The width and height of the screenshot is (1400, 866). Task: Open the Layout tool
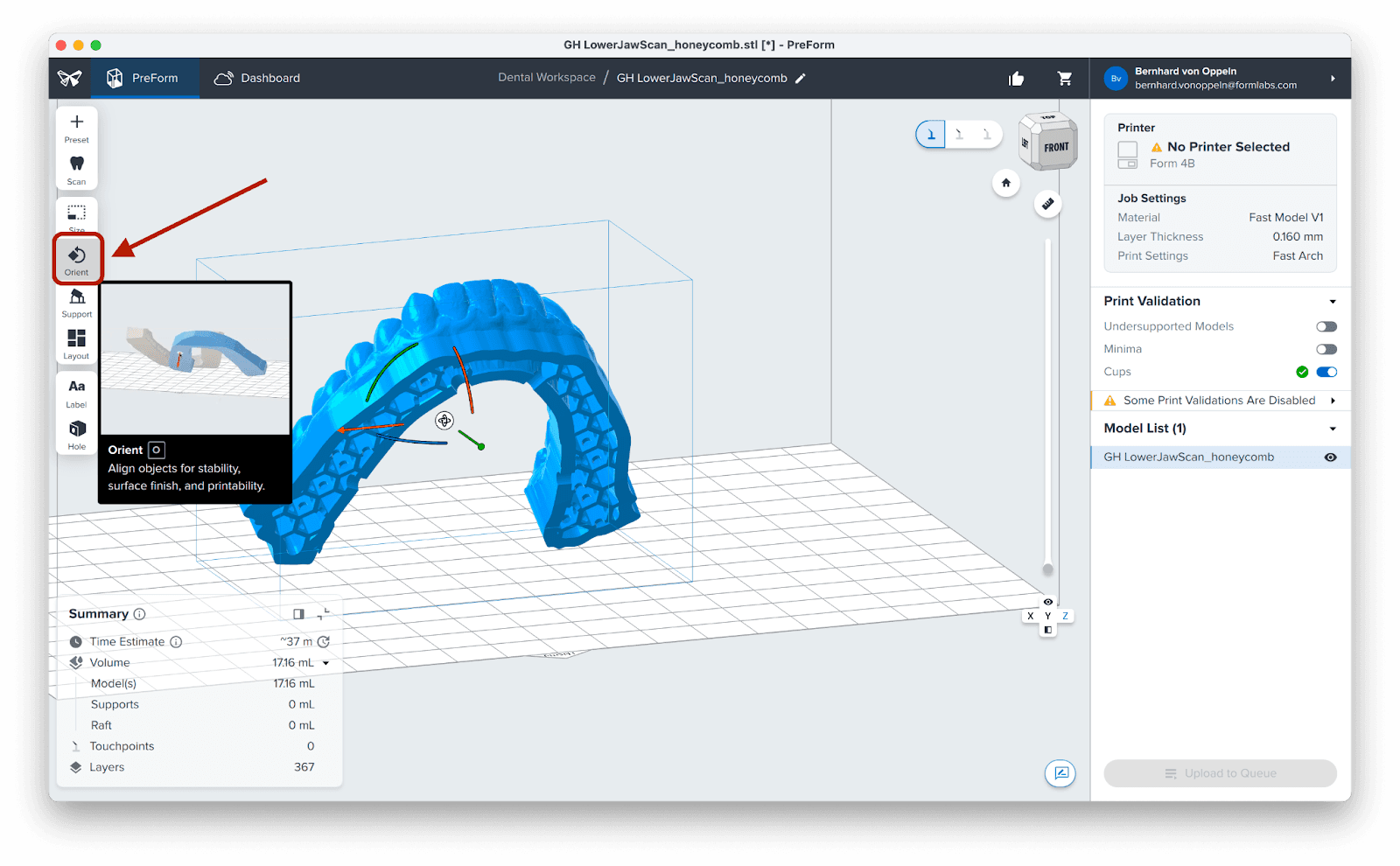coord(77,341)
